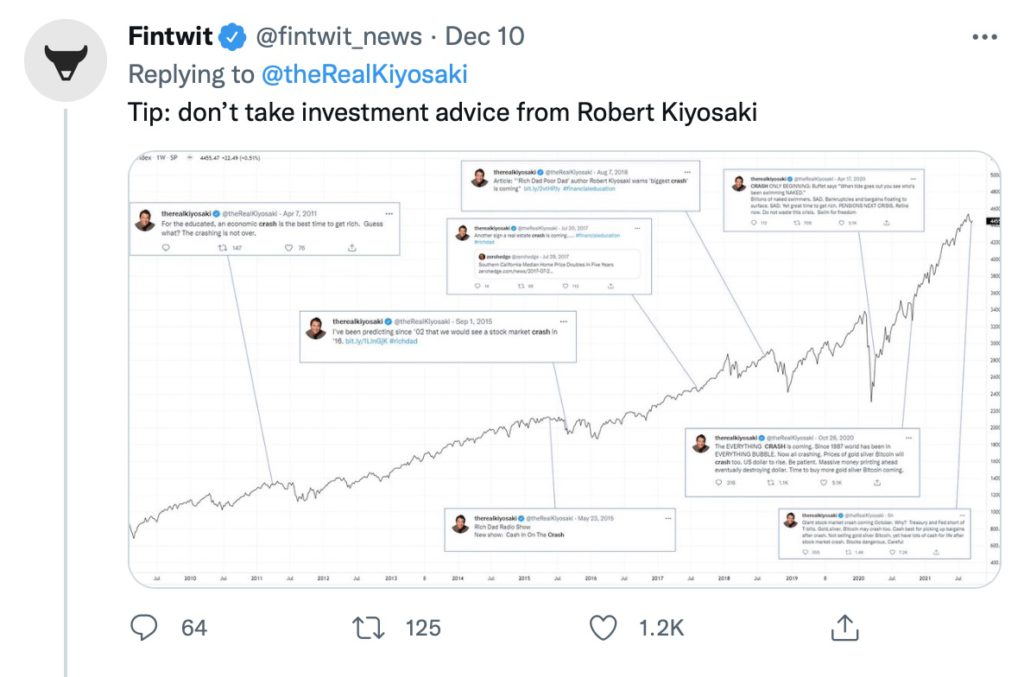Click the retweet arrows icon

pyautogui.click(x=368, y=628)
